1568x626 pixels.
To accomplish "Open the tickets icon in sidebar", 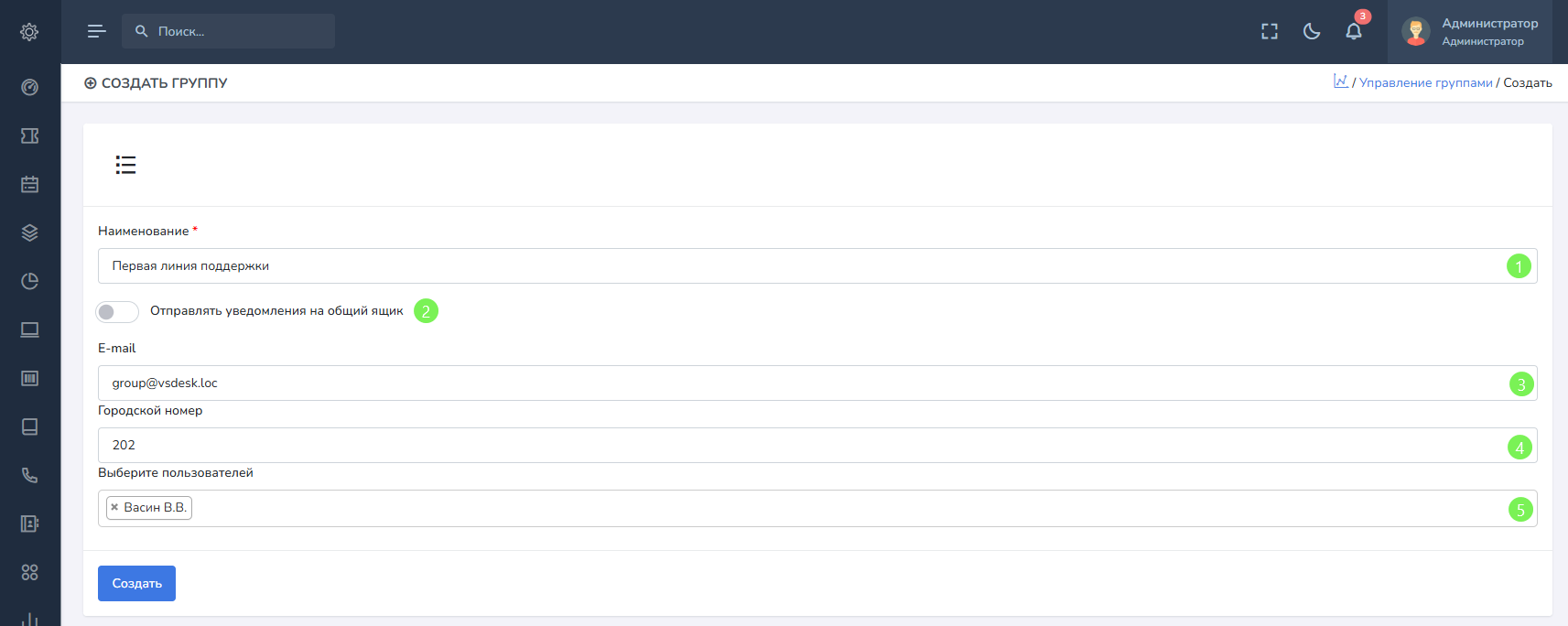I will tap(29, 135).
